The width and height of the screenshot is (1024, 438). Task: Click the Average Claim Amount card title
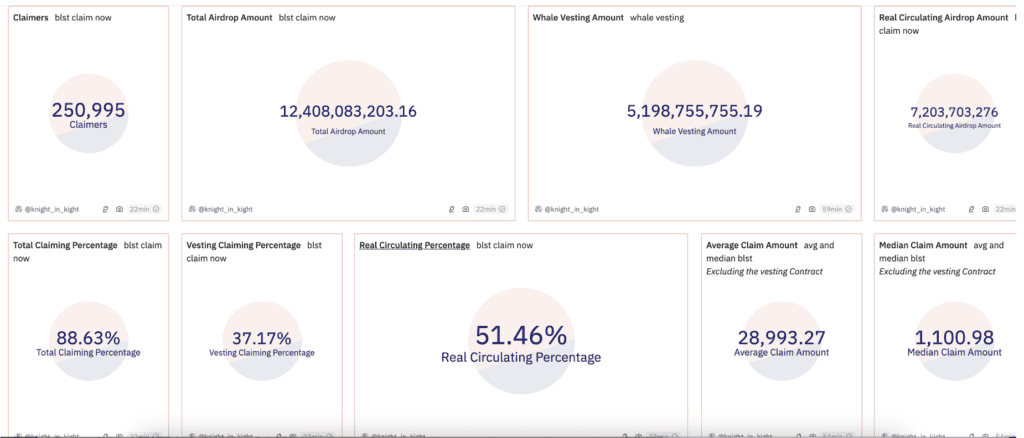(x=752, y=245)
